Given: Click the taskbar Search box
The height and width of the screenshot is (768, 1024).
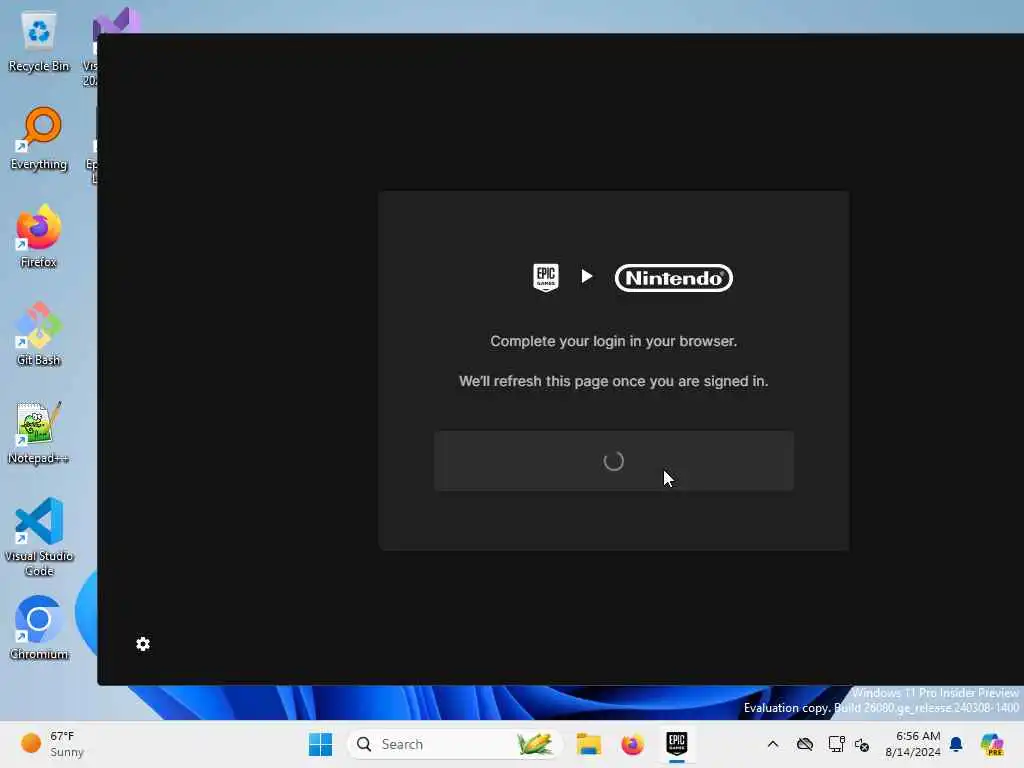Looking at the screenshot, I should pyautogui.click(x=455, y=744).
